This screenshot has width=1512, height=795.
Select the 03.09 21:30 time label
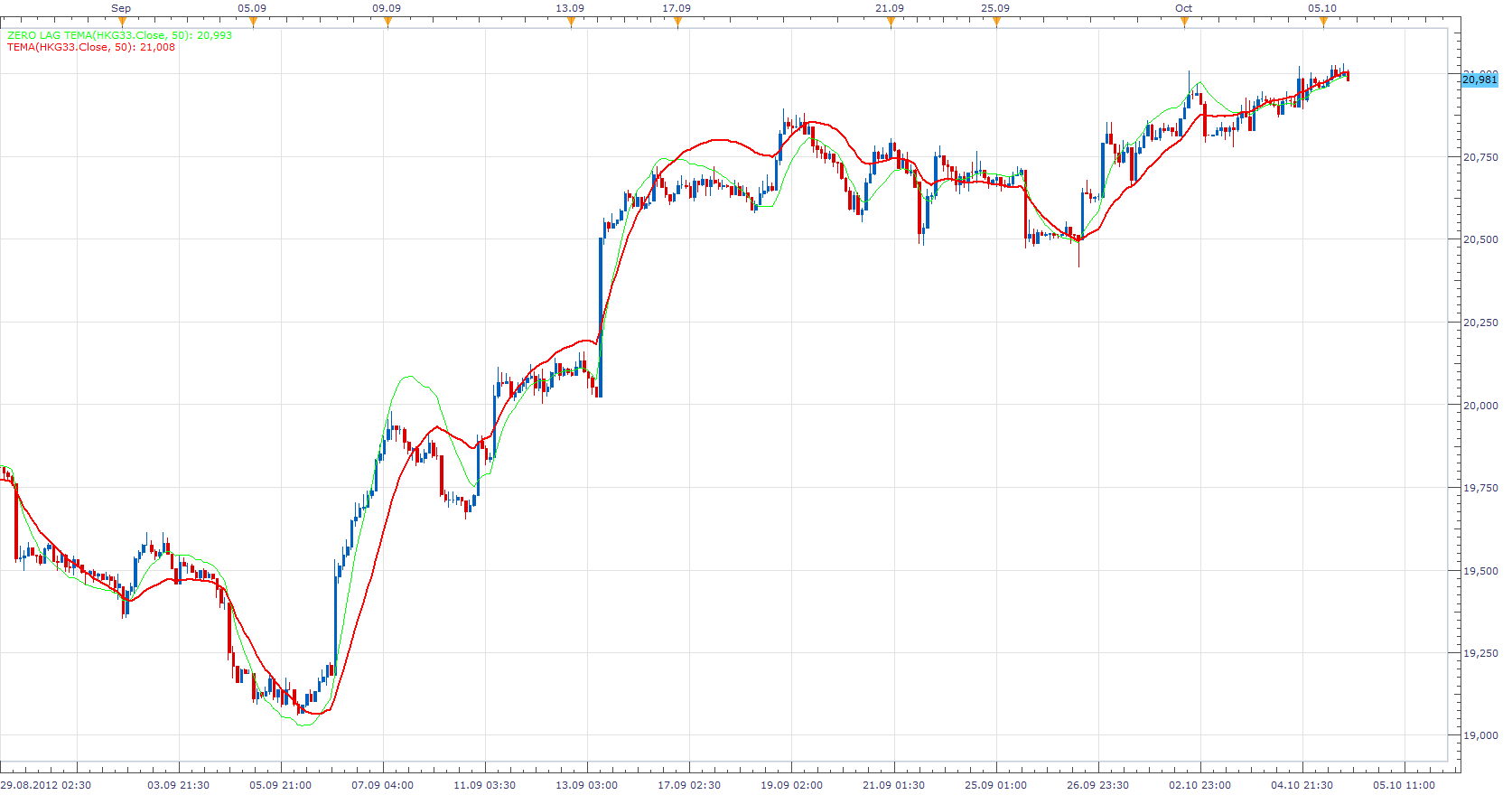[x=179, y=784]
